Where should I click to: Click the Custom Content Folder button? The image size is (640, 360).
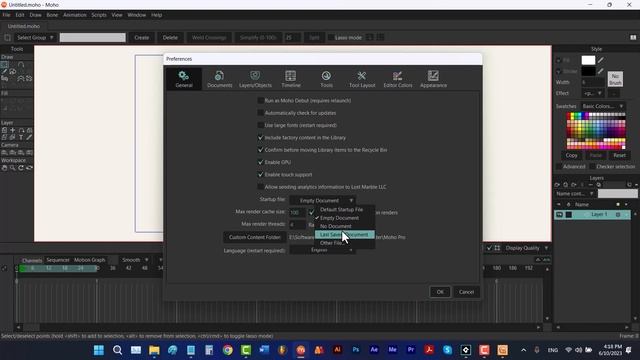254,237
